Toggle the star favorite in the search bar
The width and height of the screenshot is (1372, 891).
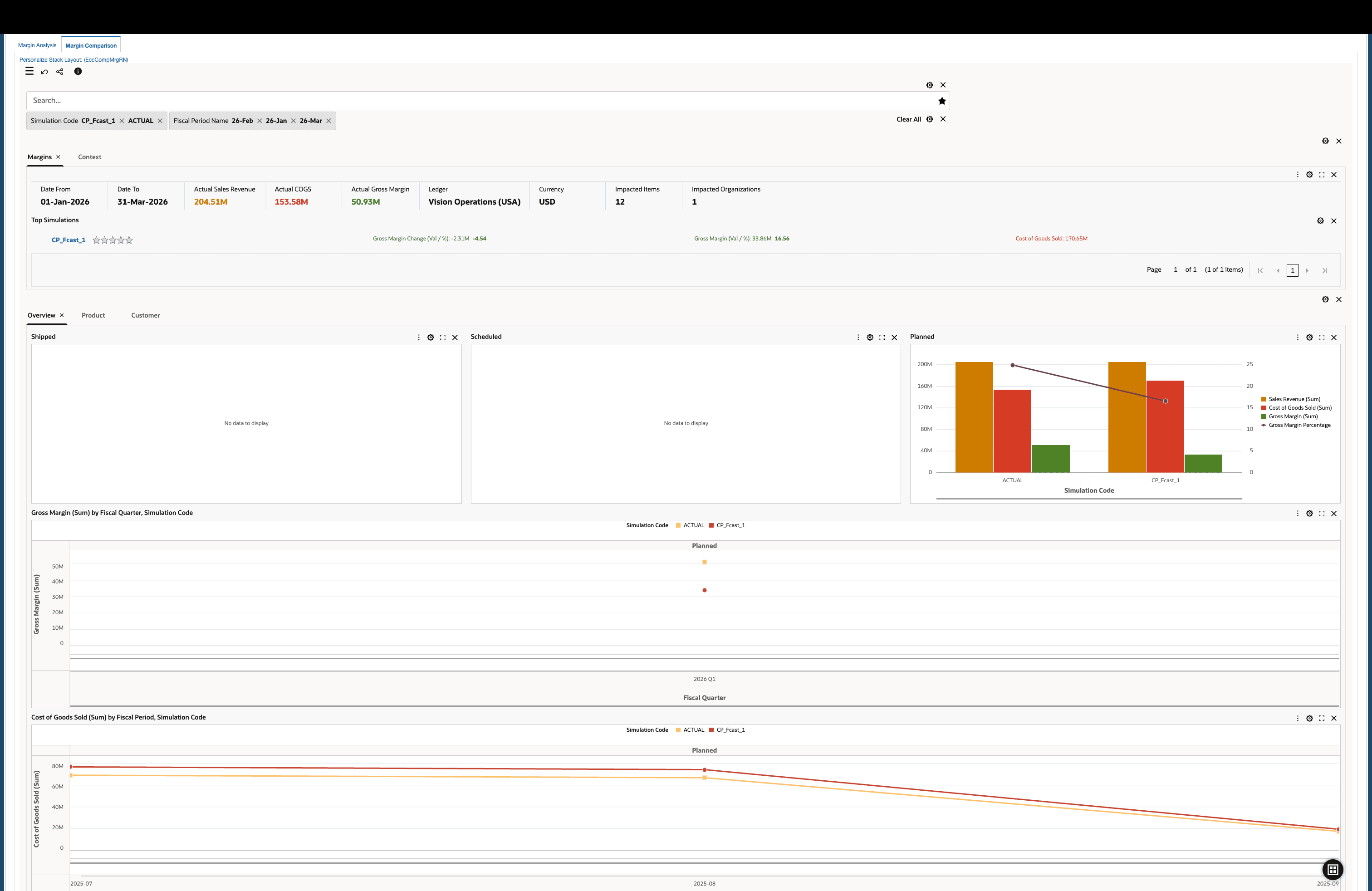click(x=941, y=100)
